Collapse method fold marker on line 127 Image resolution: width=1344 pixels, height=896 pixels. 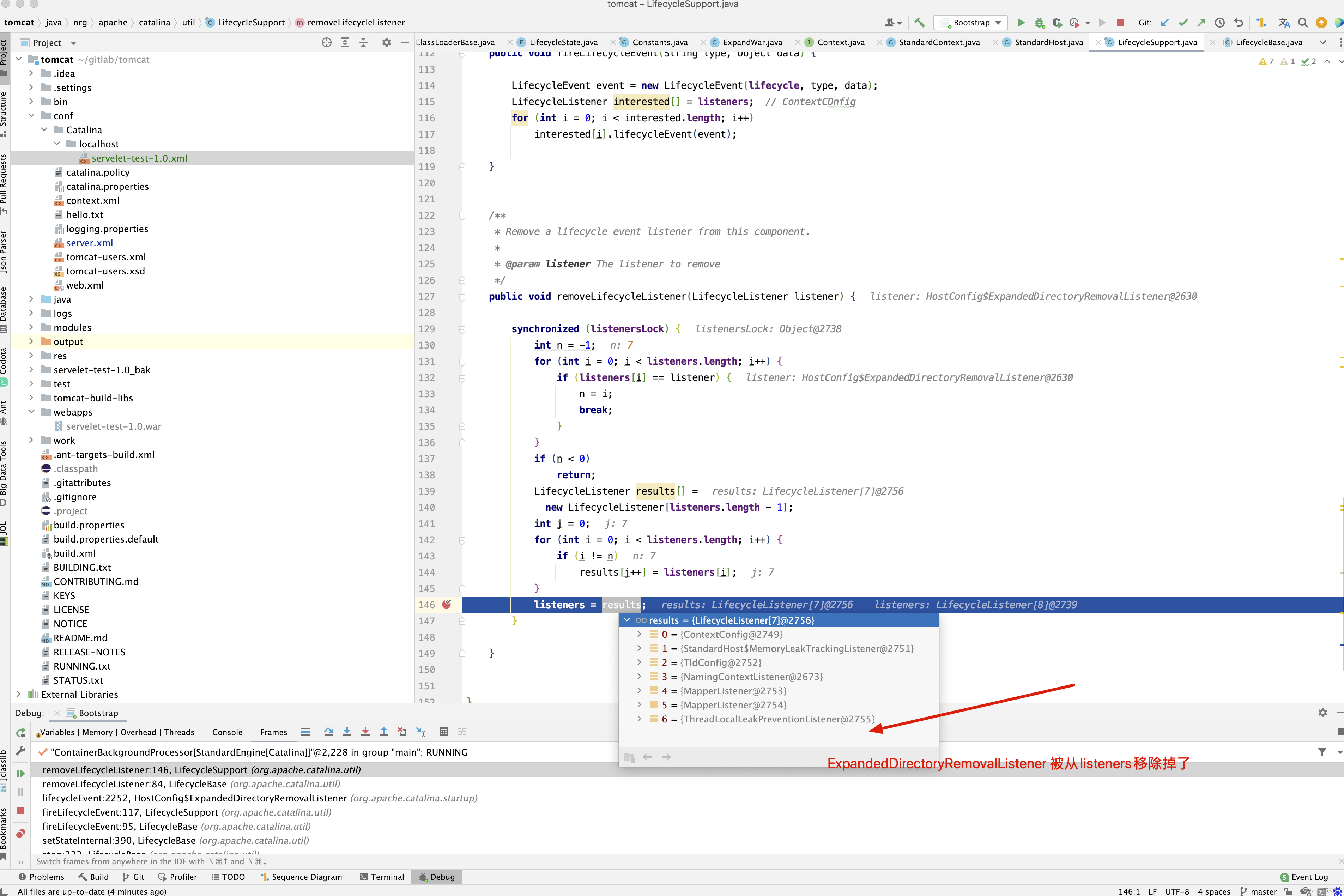[462, 297]
